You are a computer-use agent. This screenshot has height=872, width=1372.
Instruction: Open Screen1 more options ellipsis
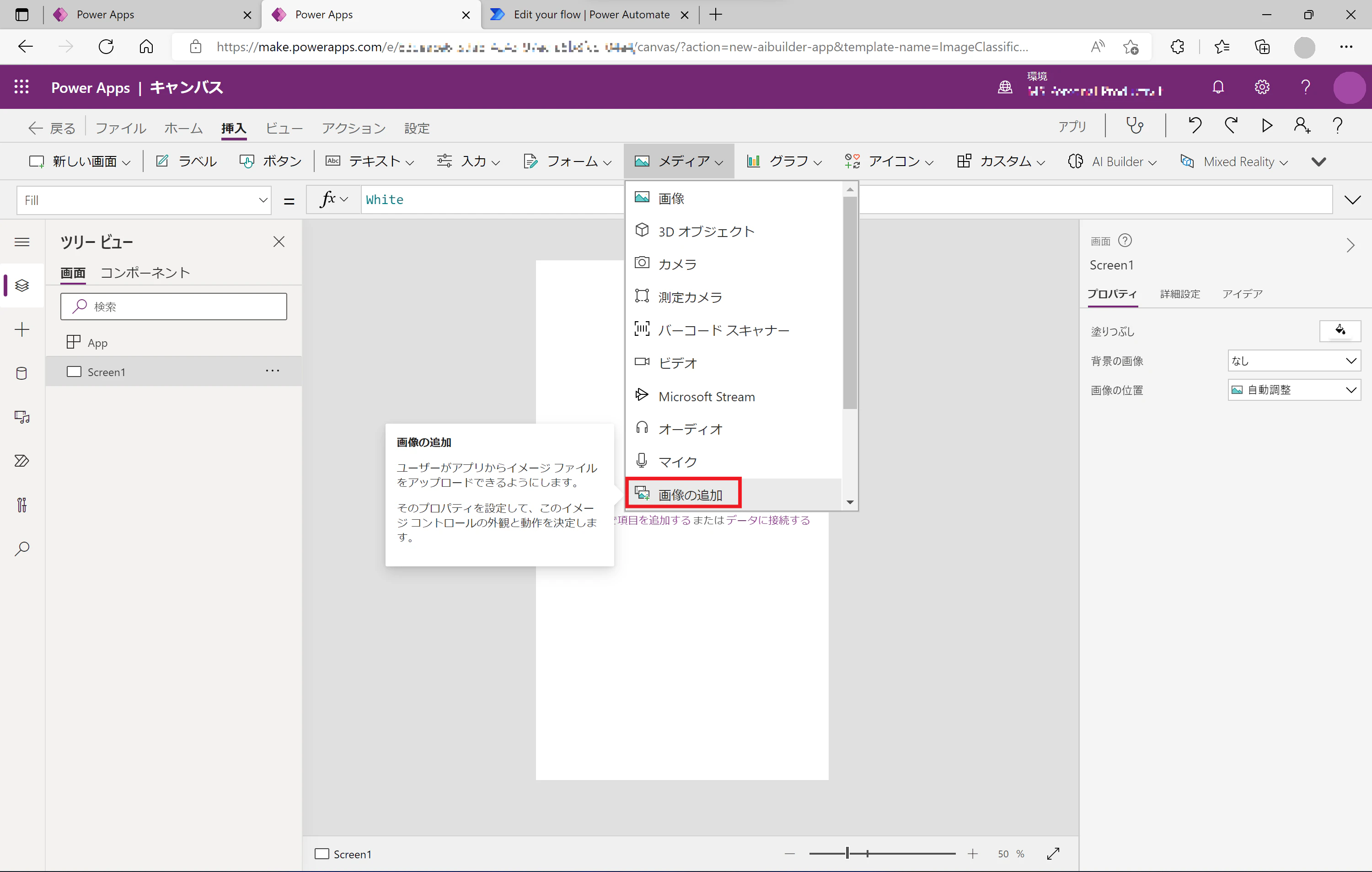(273, 371)
